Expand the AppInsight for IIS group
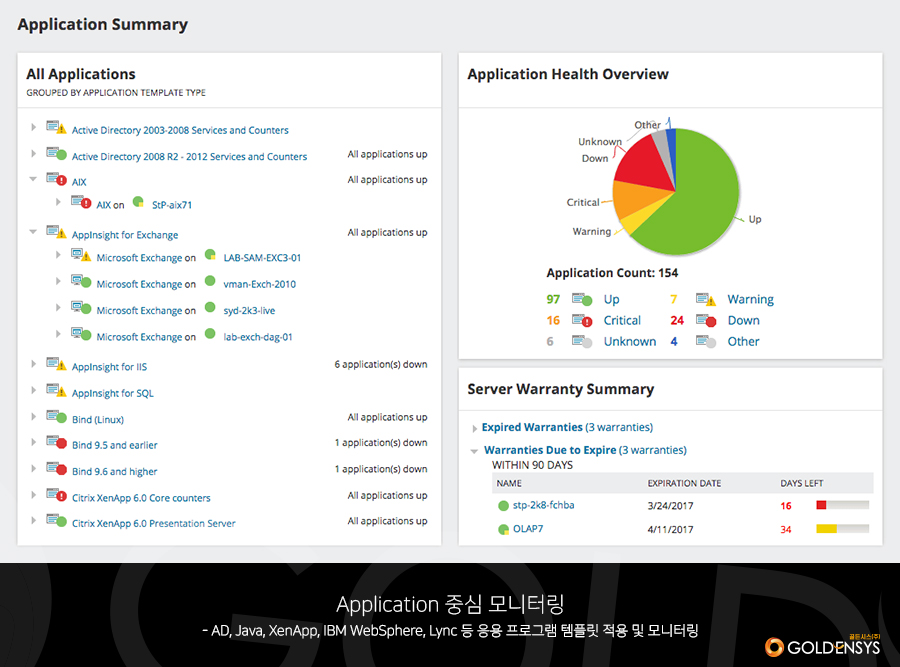The width and height of the screenshot is (900, 667). click(x=33, y=363)
